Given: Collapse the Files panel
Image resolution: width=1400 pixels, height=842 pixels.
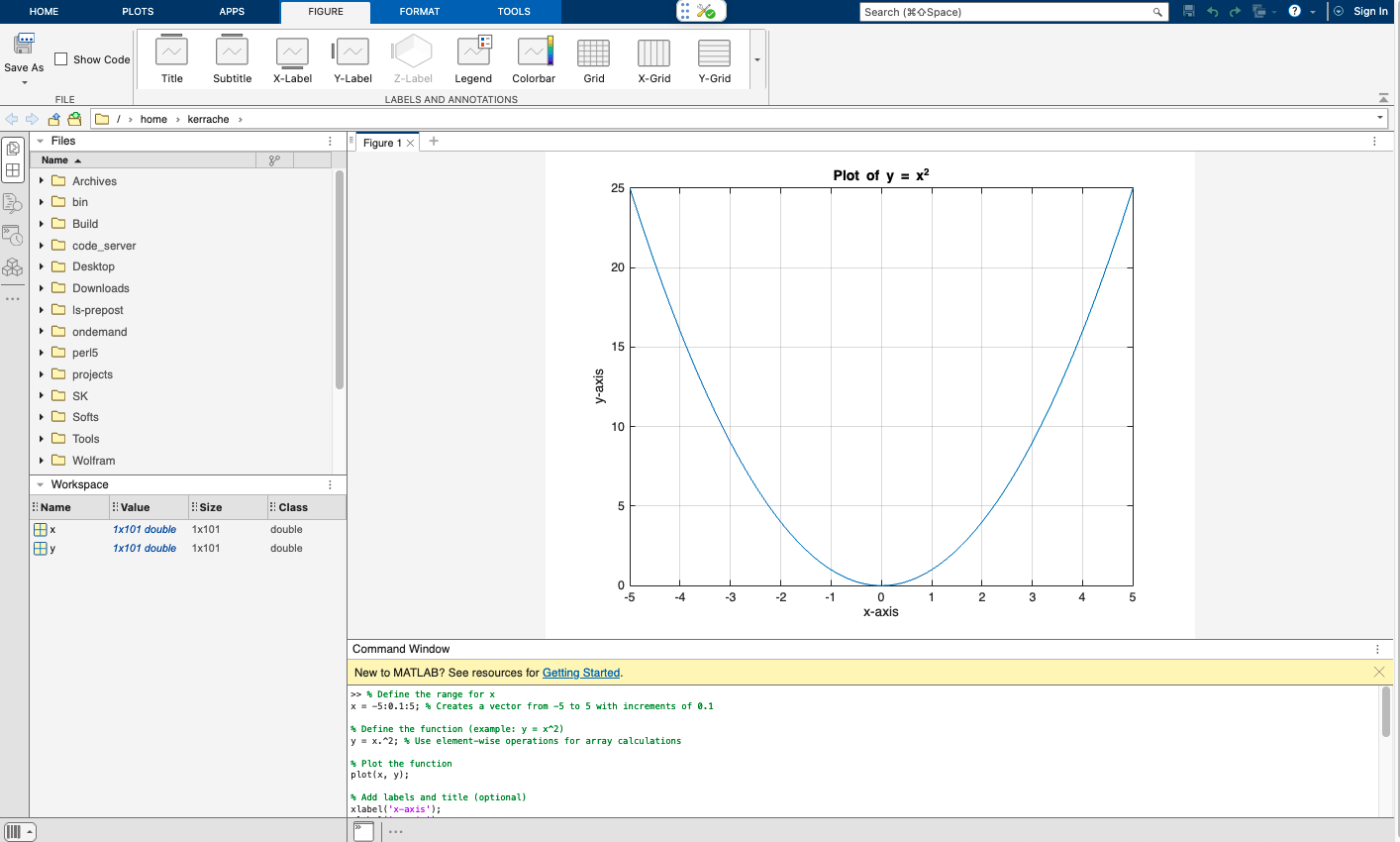Looking at the screenshot, I should pyautogui.click(x=41, y=141).
